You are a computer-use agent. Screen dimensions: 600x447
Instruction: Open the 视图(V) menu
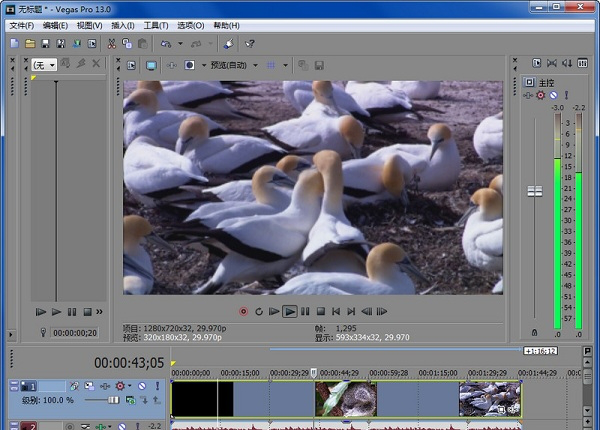[90, 26]
